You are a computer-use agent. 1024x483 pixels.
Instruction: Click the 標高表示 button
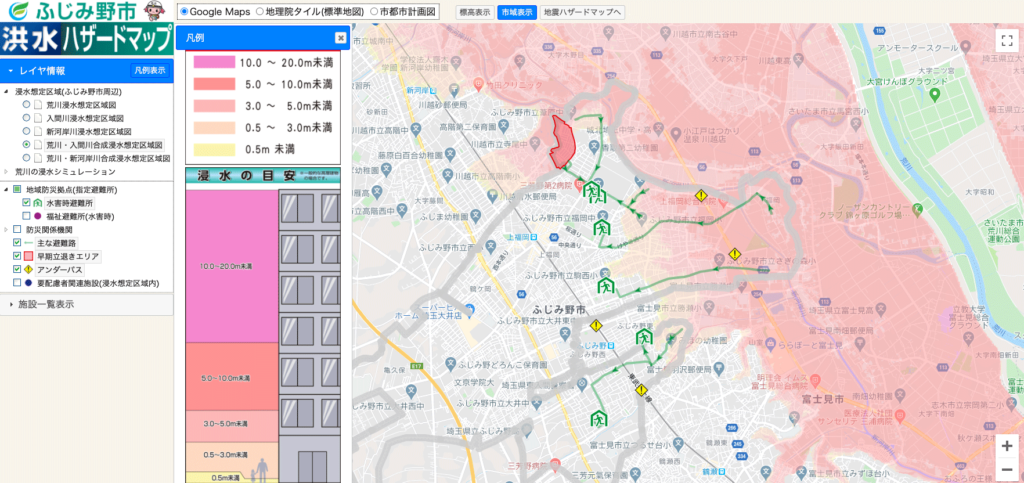tap(474, 12)
